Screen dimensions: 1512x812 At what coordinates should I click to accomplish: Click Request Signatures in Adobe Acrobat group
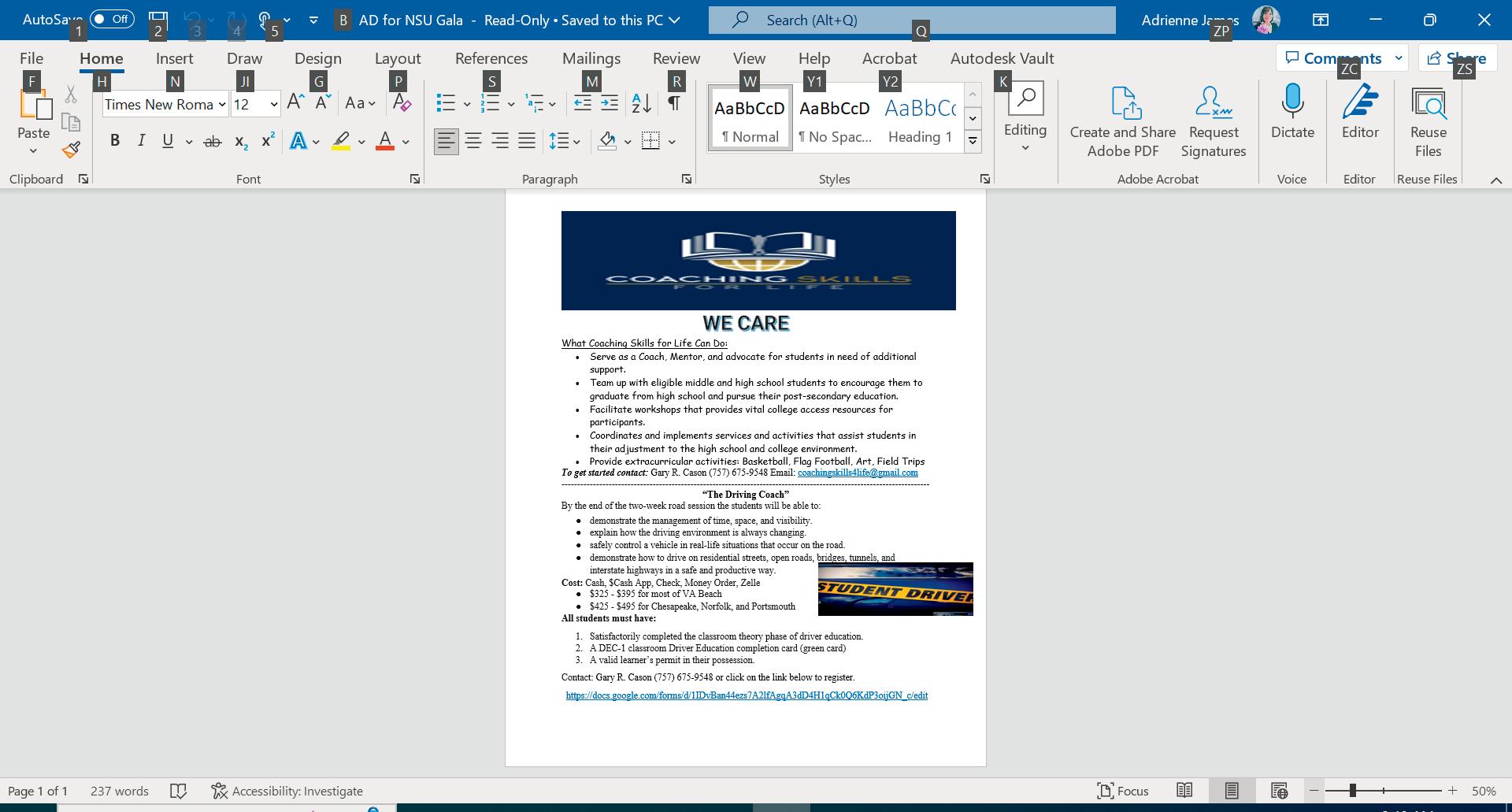(1214, 121)
